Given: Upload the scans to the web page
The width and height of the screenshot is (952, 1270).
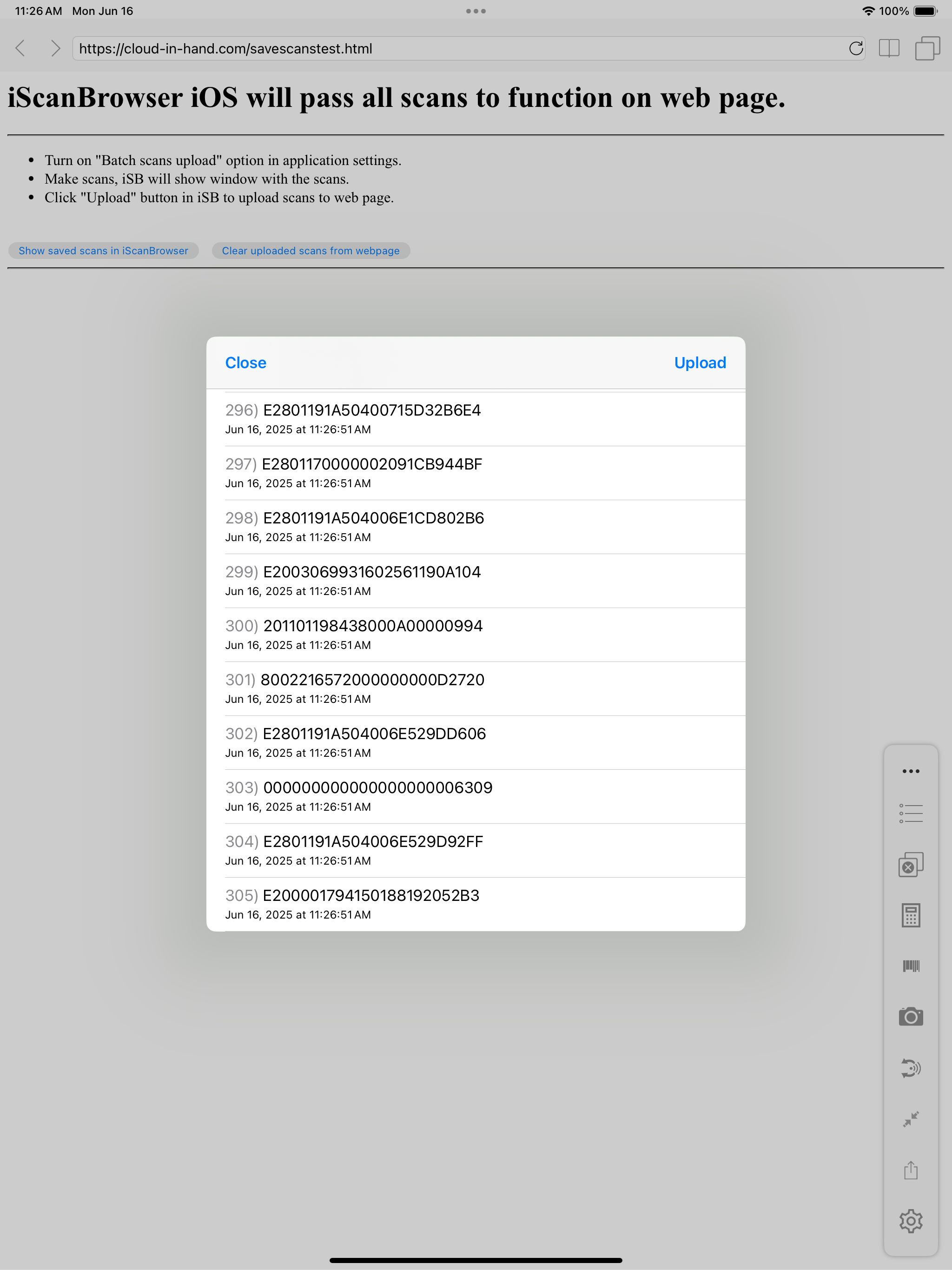Looking at the screenshot, I should (700, 363).
